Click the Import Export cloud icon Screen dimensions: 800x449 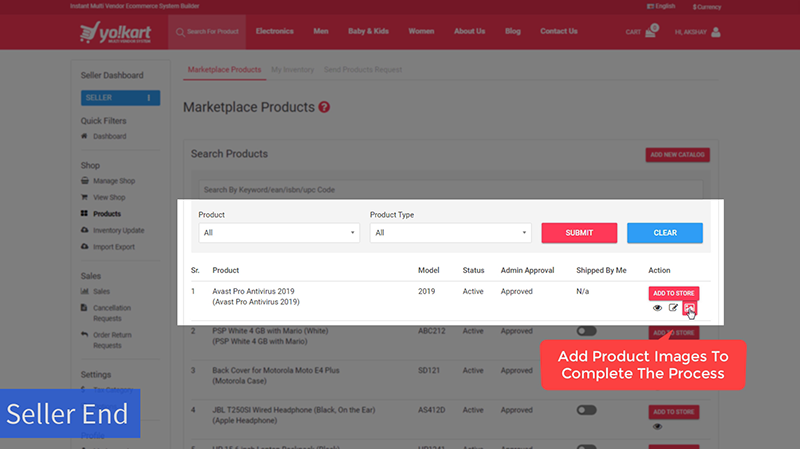point(84,246)
